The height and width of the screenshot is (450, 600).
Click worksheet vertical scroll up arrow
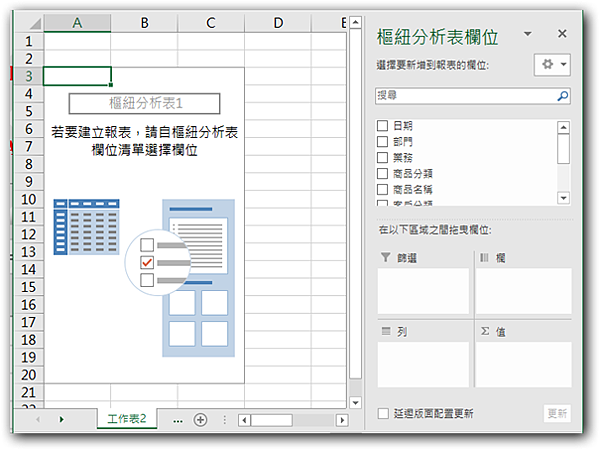tap(355, 22)
